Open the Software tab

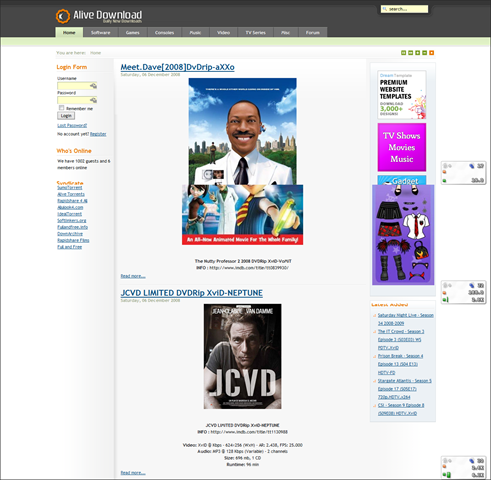[x=100, y=32]
